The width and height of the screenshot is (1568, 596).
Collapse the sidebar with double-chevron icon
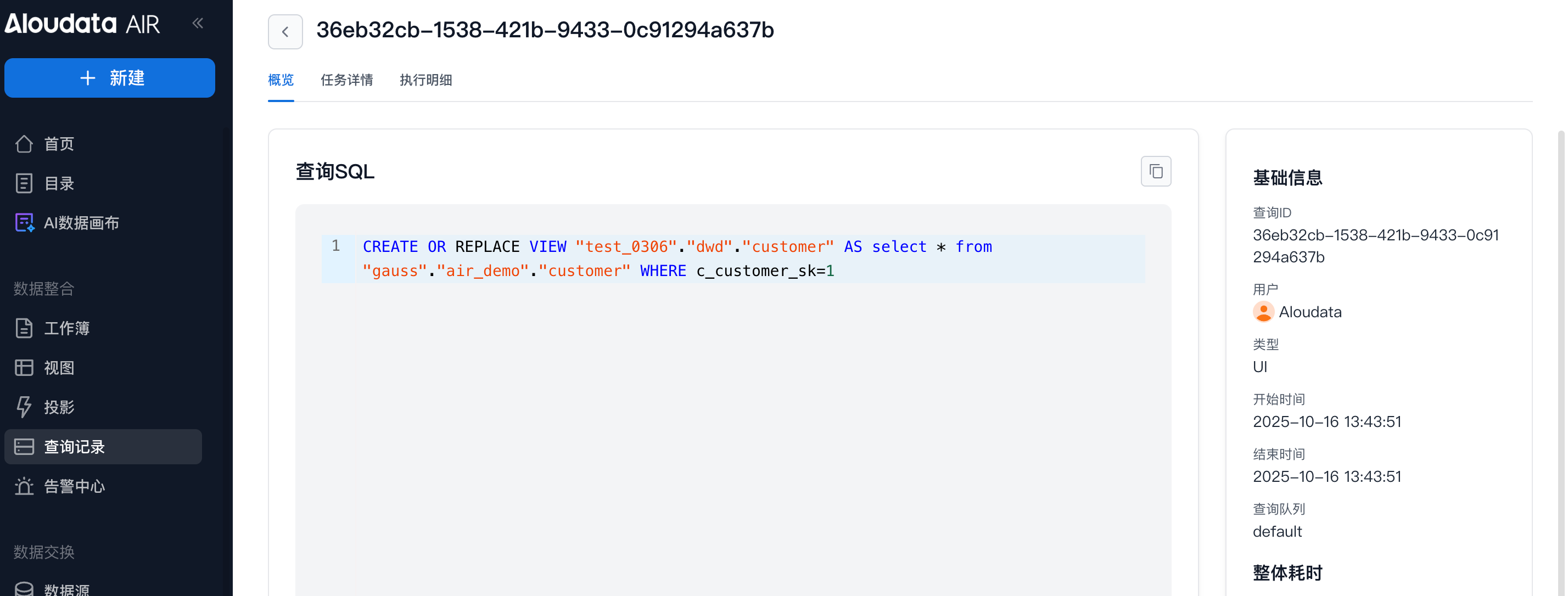[x=198, y=23]
